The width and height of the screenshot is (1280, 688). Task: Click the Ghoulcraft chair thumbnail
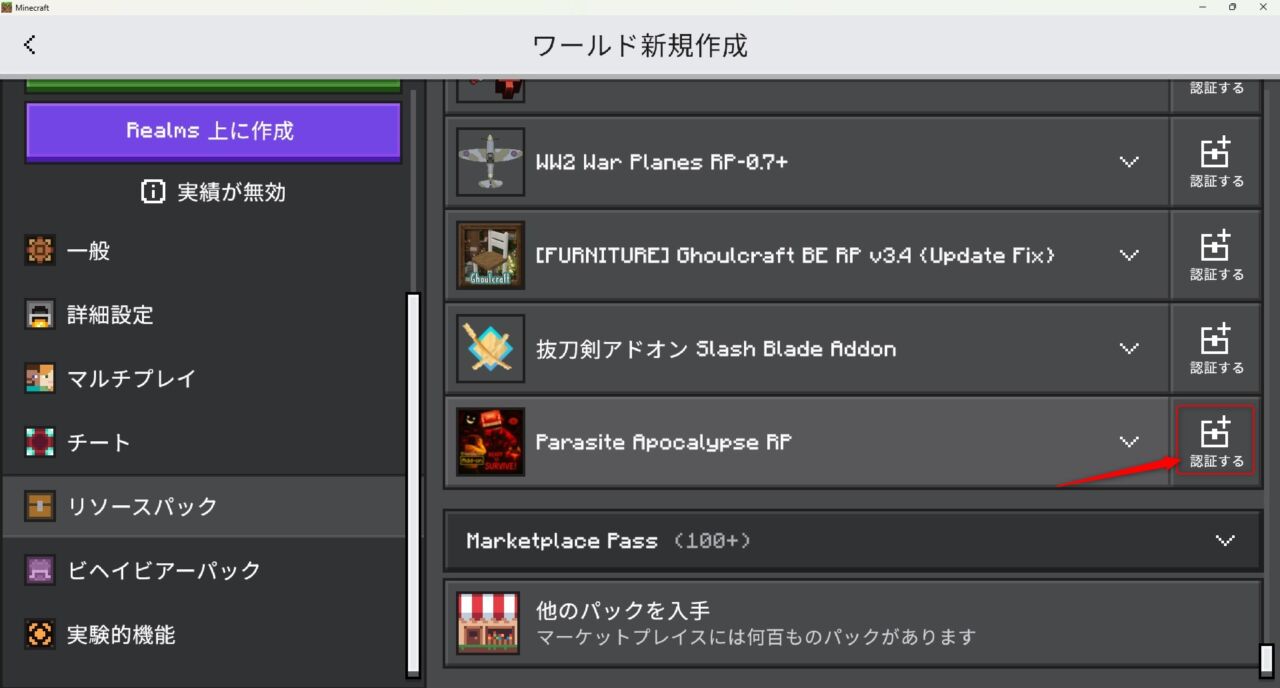pos(490,255)
